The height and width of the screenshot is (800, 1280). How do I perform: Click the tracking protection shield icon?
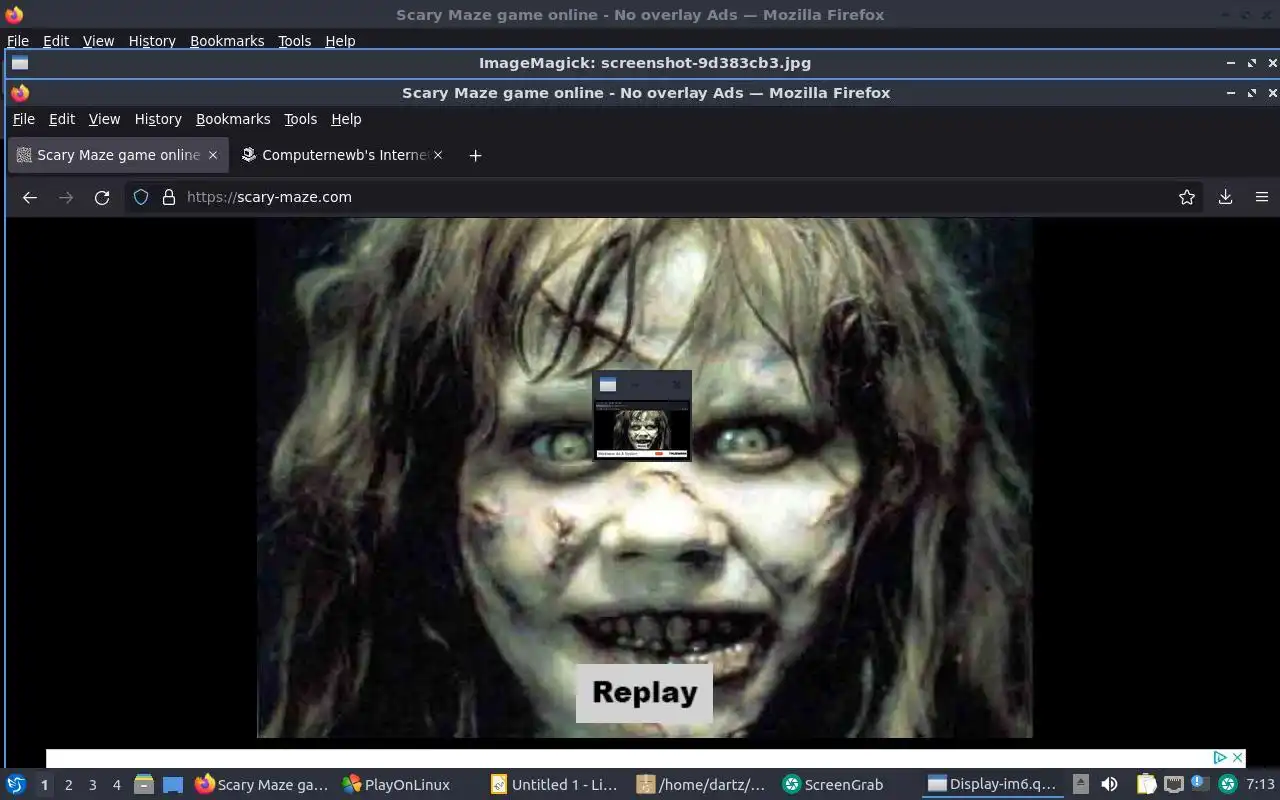click(141, 197)
